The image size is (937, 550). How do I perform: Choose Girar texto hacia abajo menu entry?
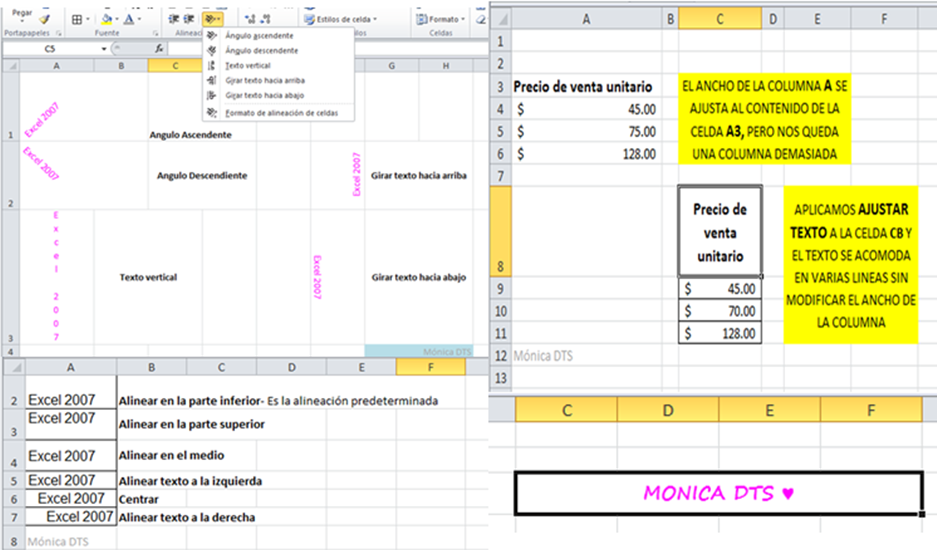(x=278, y=95)
